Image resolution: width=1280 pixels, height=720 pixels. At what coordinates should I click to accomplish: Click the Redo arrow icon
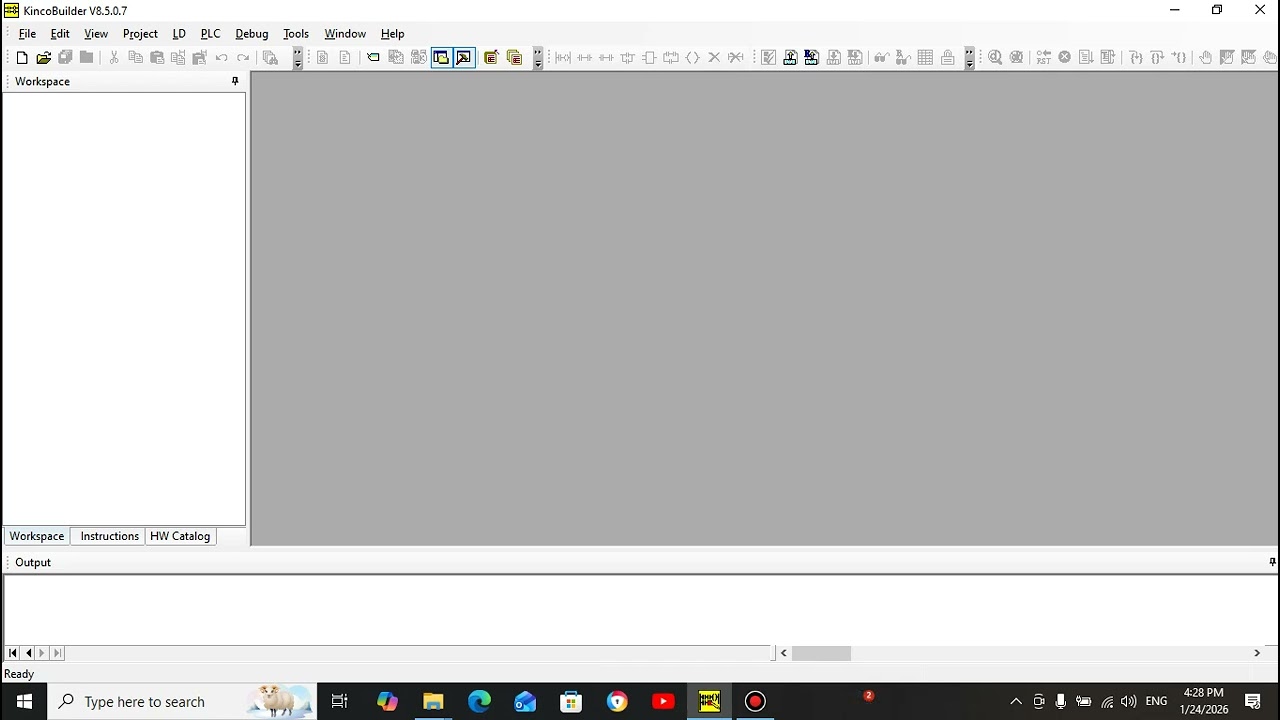pos(243,58)
